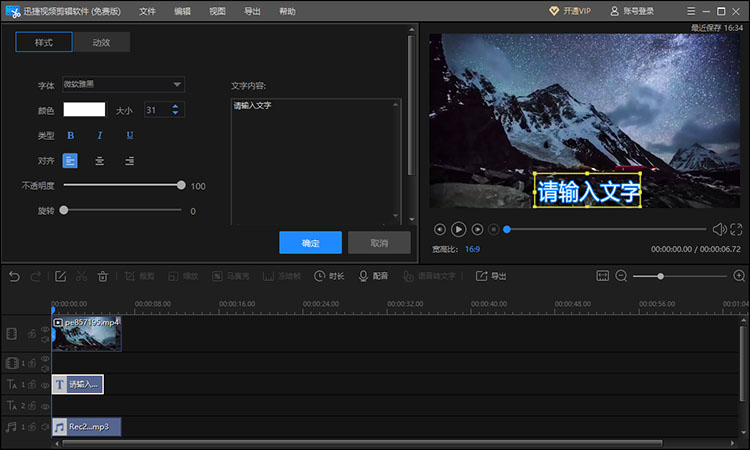
Task: Align text to the right
Action: (129, 161)
